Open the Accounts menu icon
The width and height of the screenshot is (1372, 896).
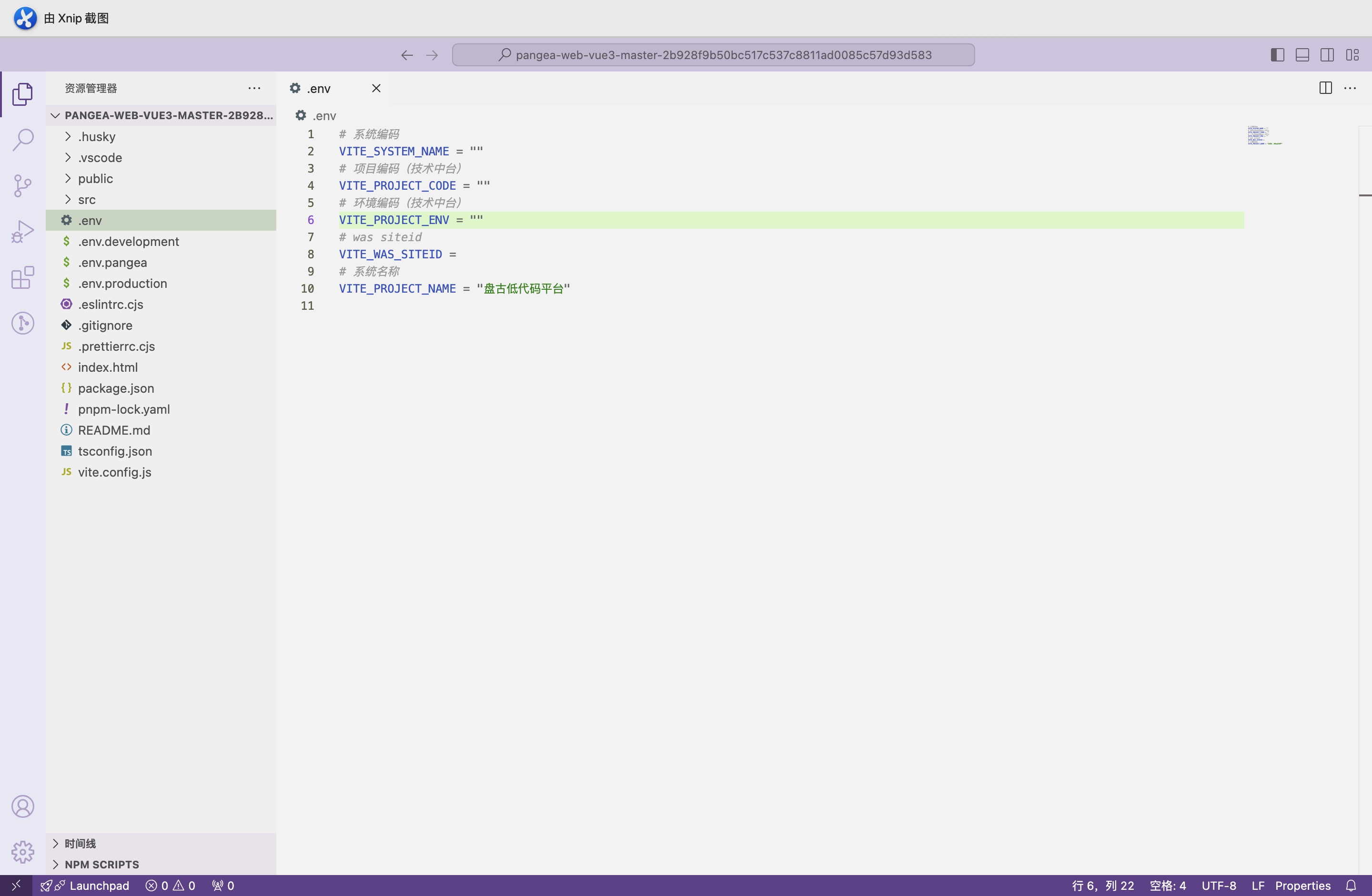click(22, 806)
